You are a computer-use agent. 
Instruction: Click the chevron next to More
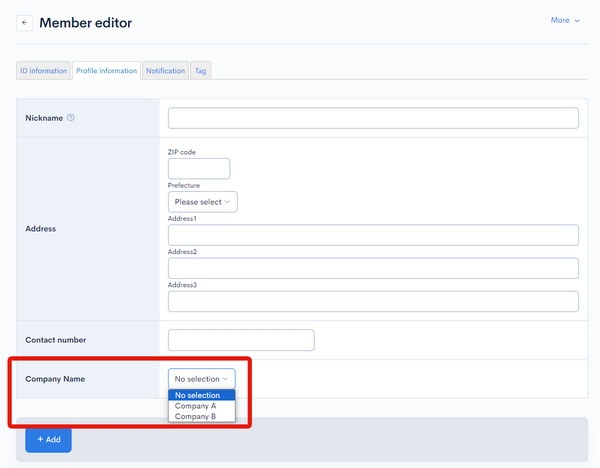(577, 21)
